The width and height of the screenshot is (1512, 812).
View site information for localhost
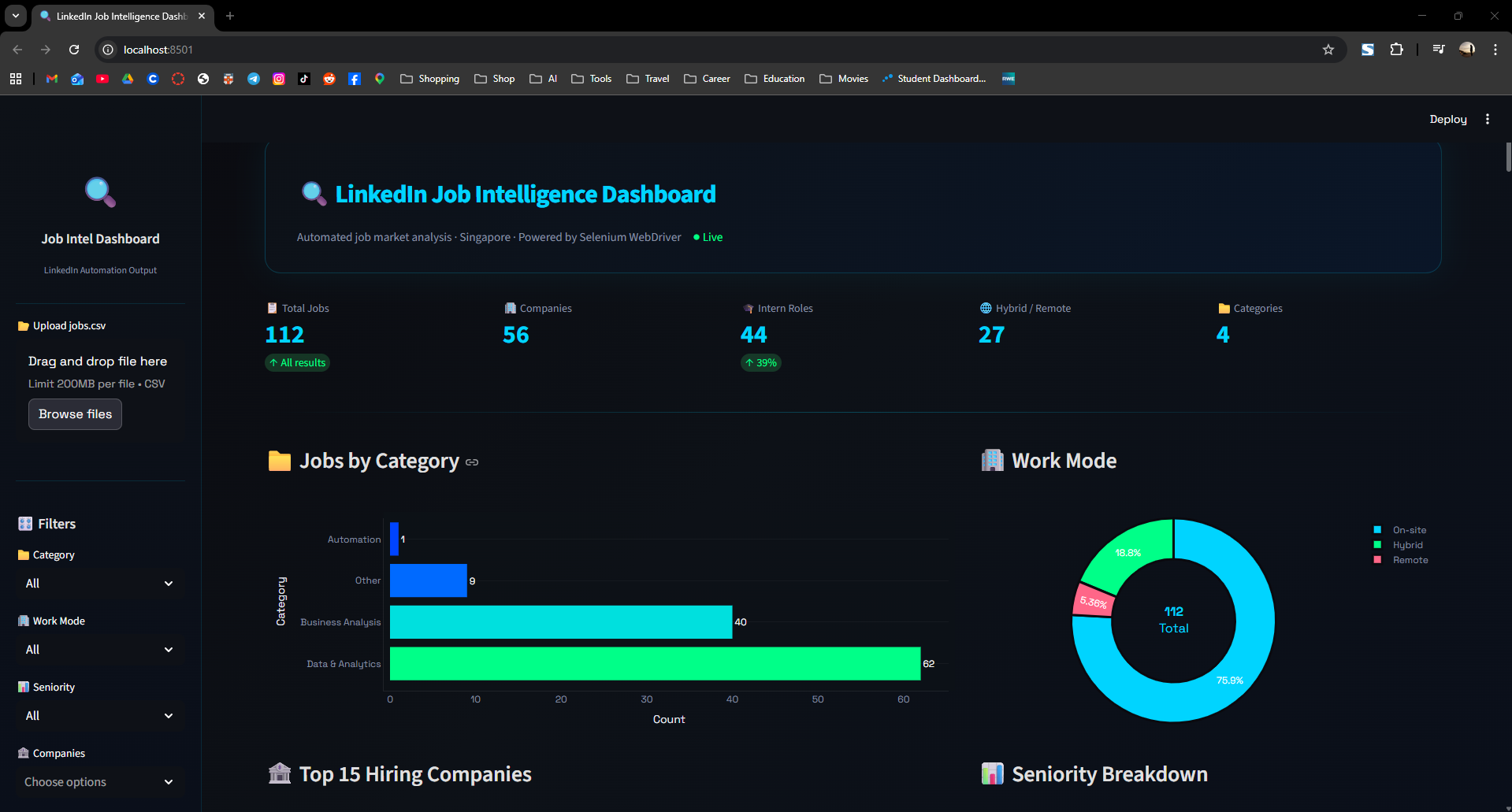coord(108,50)
